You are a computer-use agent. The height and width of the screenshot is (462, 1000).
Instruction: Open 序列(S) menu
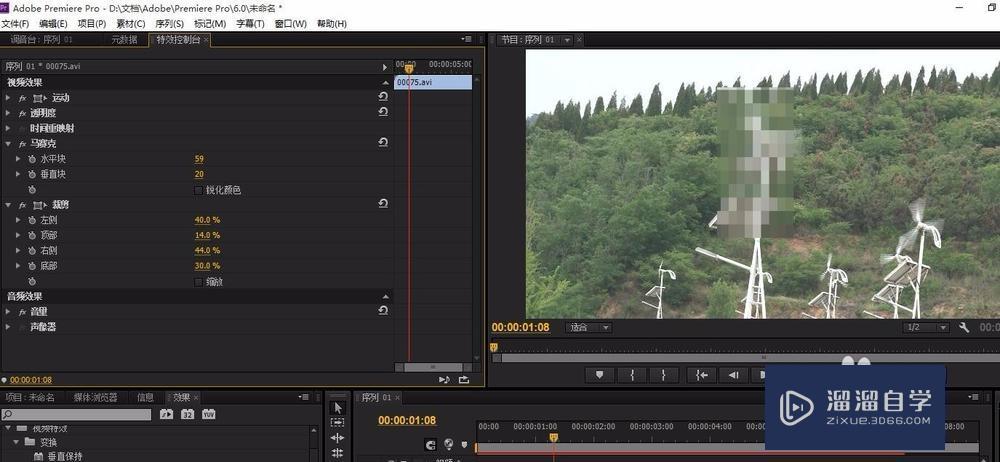click(x=170, y=24)
